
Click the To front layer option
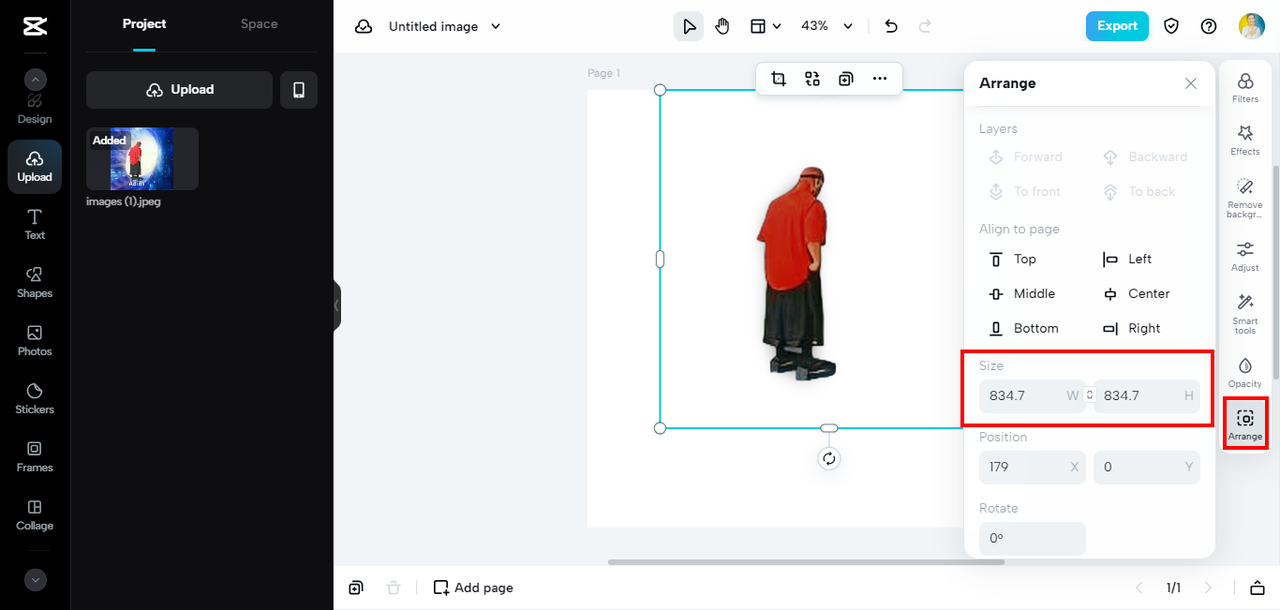[x=1024, y=191]
